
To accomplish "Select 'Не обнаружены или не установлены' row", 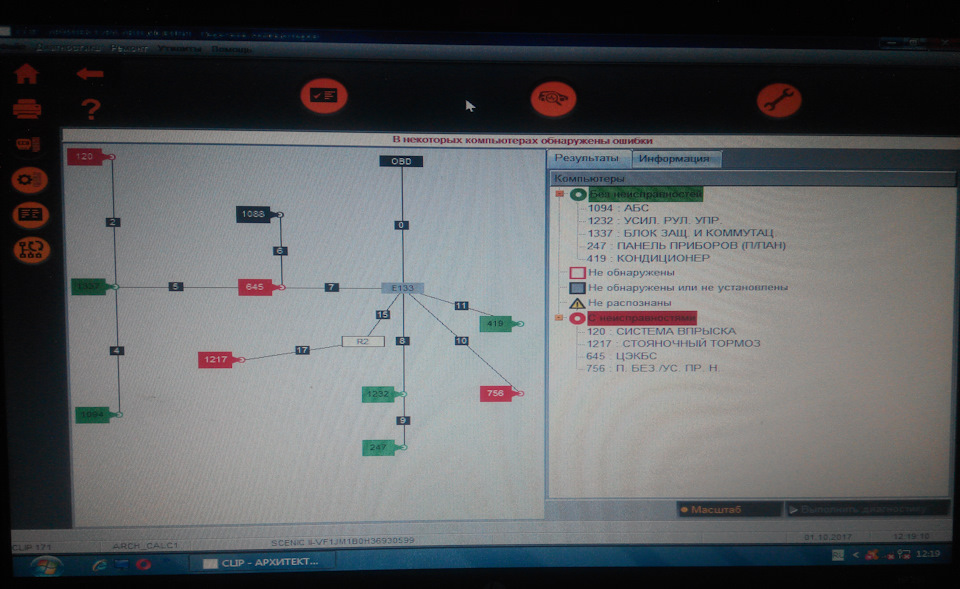I will click(678, 288).
